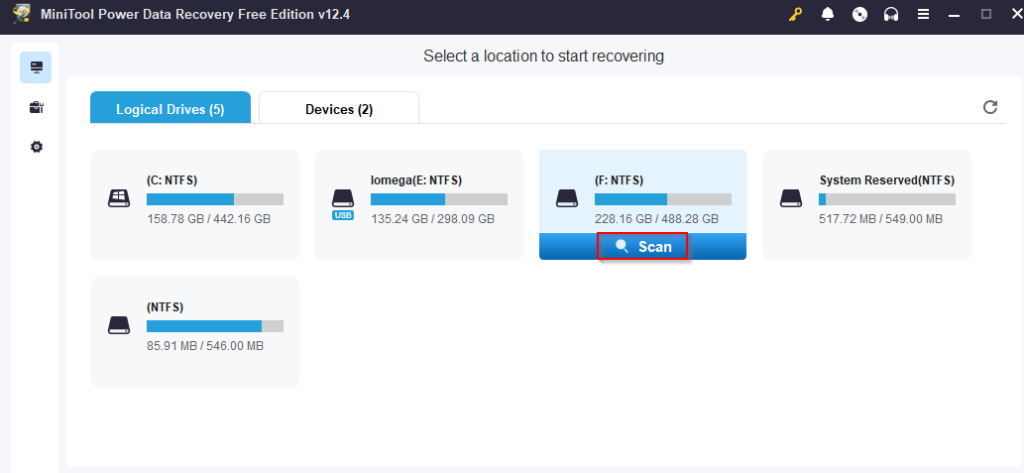Image resolution: width=1024 pixels, height=473 pixels.
Task: Click 'Select a location to start recovering' heading
Action: [x=543, y=56]
